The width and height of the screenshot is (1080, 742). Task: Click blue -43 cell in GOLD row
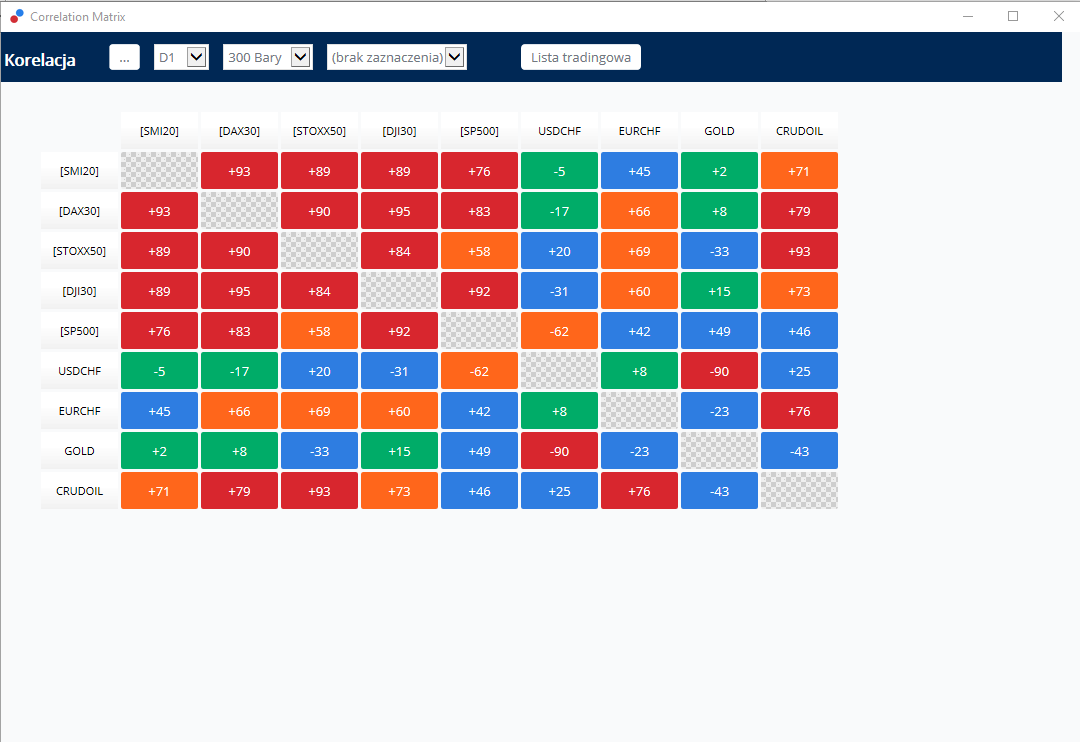click(x=799, y=451)
